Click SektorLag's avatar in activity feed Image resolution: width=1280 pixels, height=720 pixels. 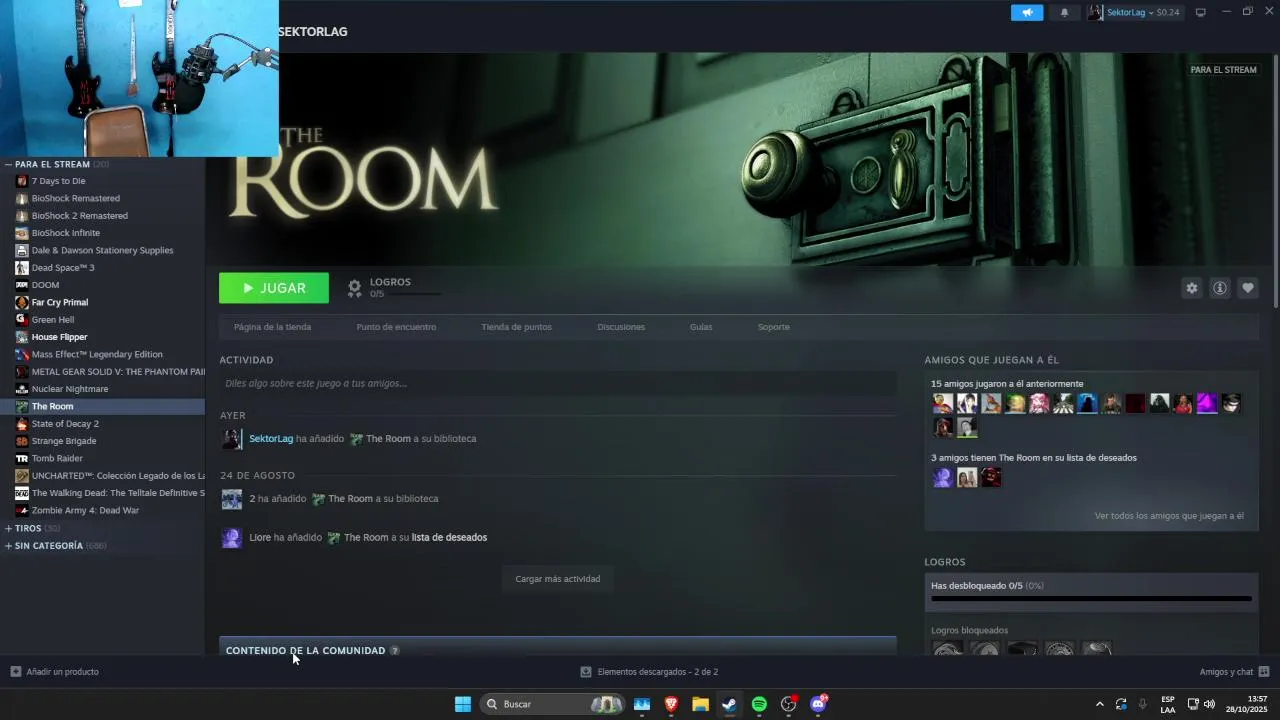coord(231,439)
